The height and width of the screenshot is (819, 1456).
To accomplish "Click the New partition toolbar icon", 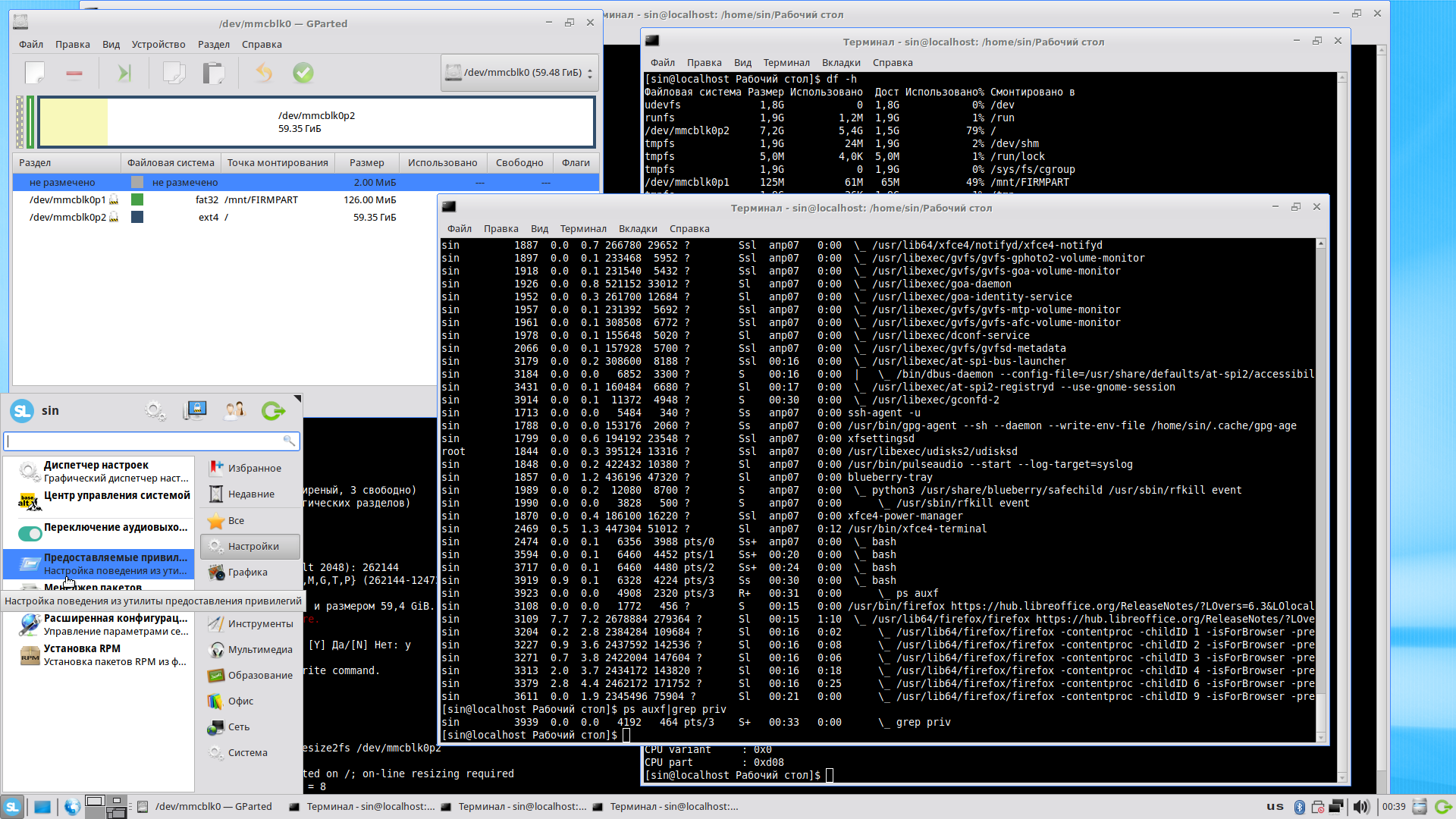I will click(35, 73).
